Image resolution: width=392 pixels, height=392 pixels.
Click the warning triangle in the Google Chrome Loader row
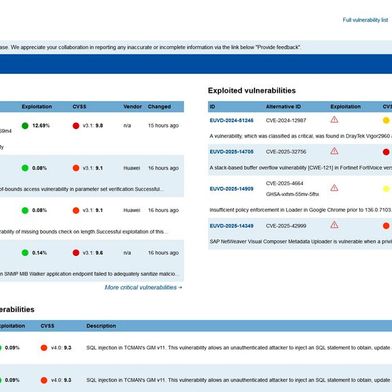[x=334, y=188]
